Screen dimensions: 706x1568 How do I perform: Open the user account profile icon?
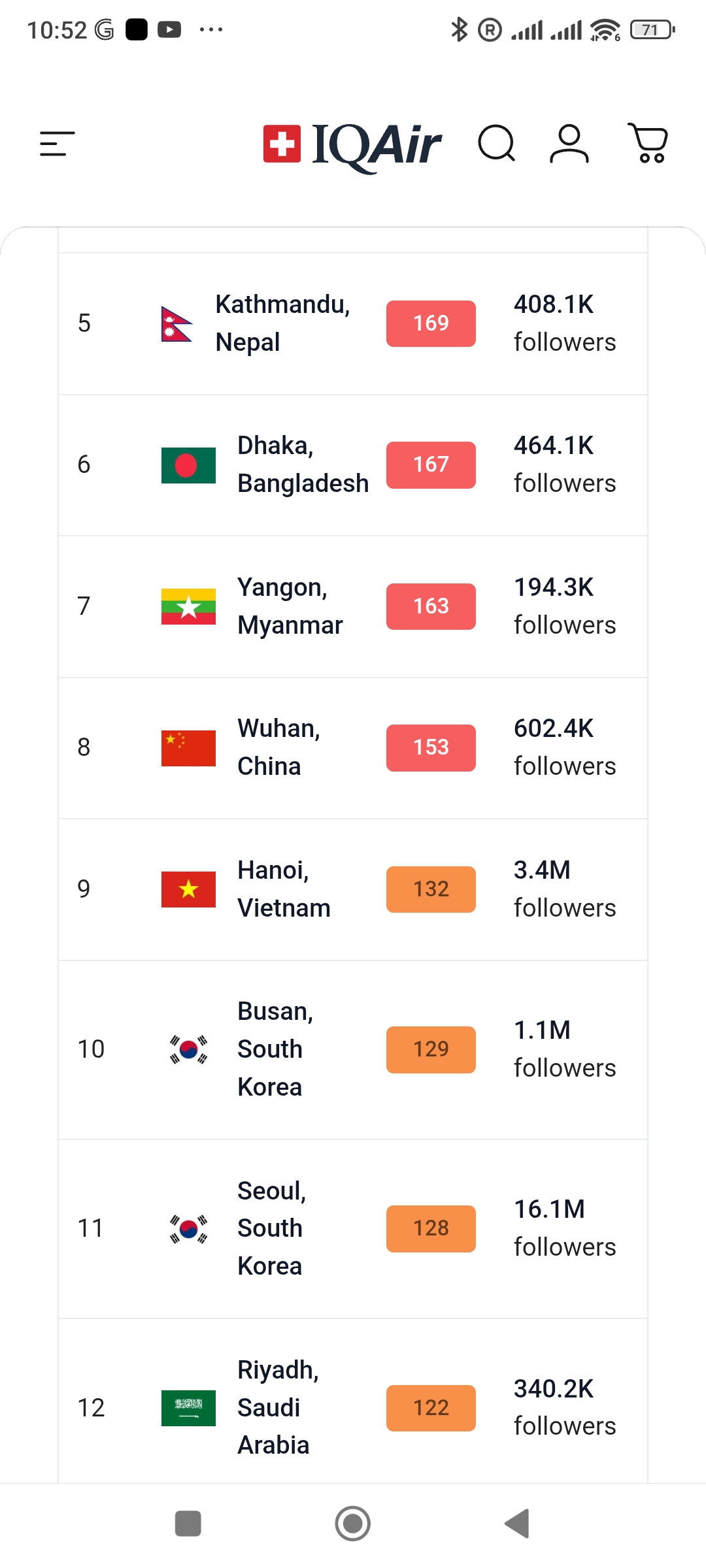569,143
